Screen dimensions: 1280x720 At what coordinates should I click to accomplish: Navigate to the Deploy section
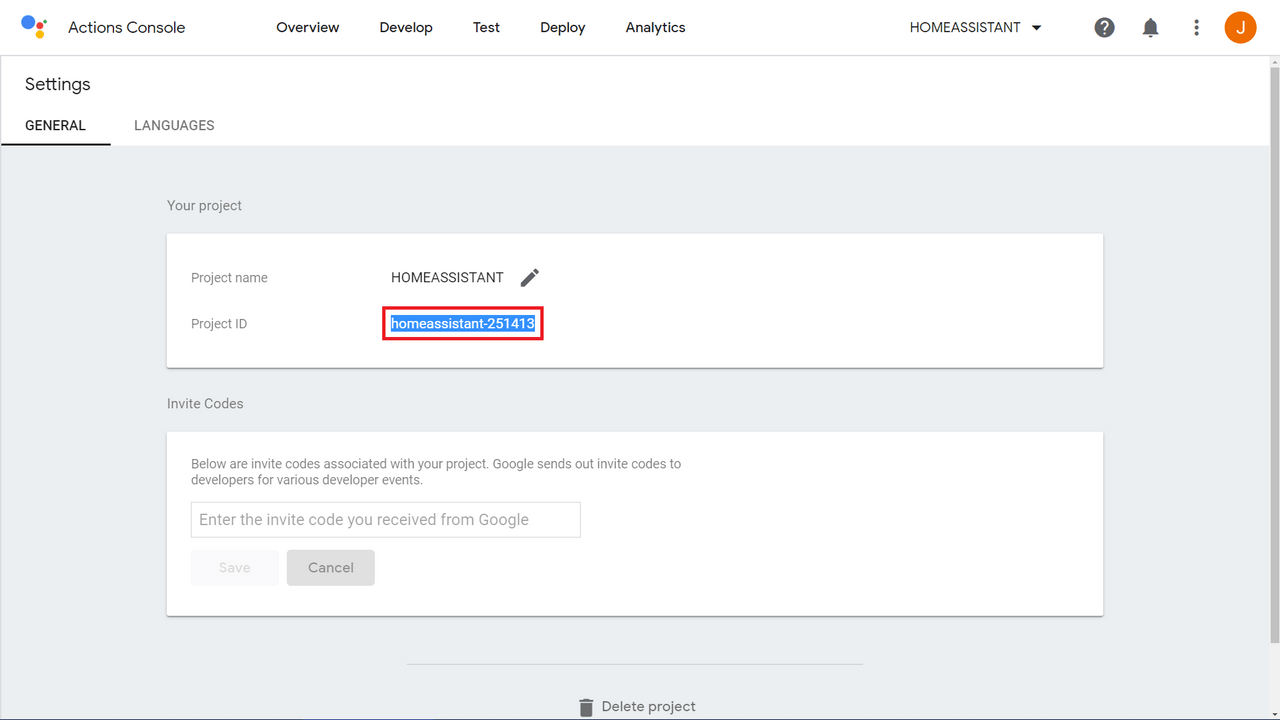(563, 28)
